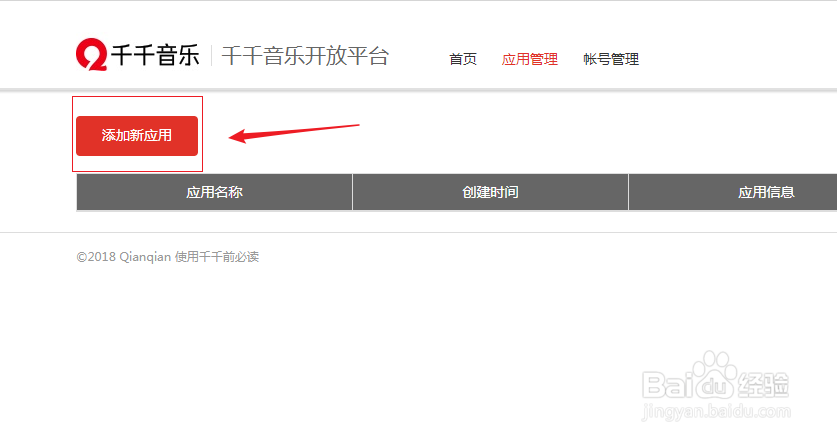Select the 应用管理 navigation tab

coord(530,59)
